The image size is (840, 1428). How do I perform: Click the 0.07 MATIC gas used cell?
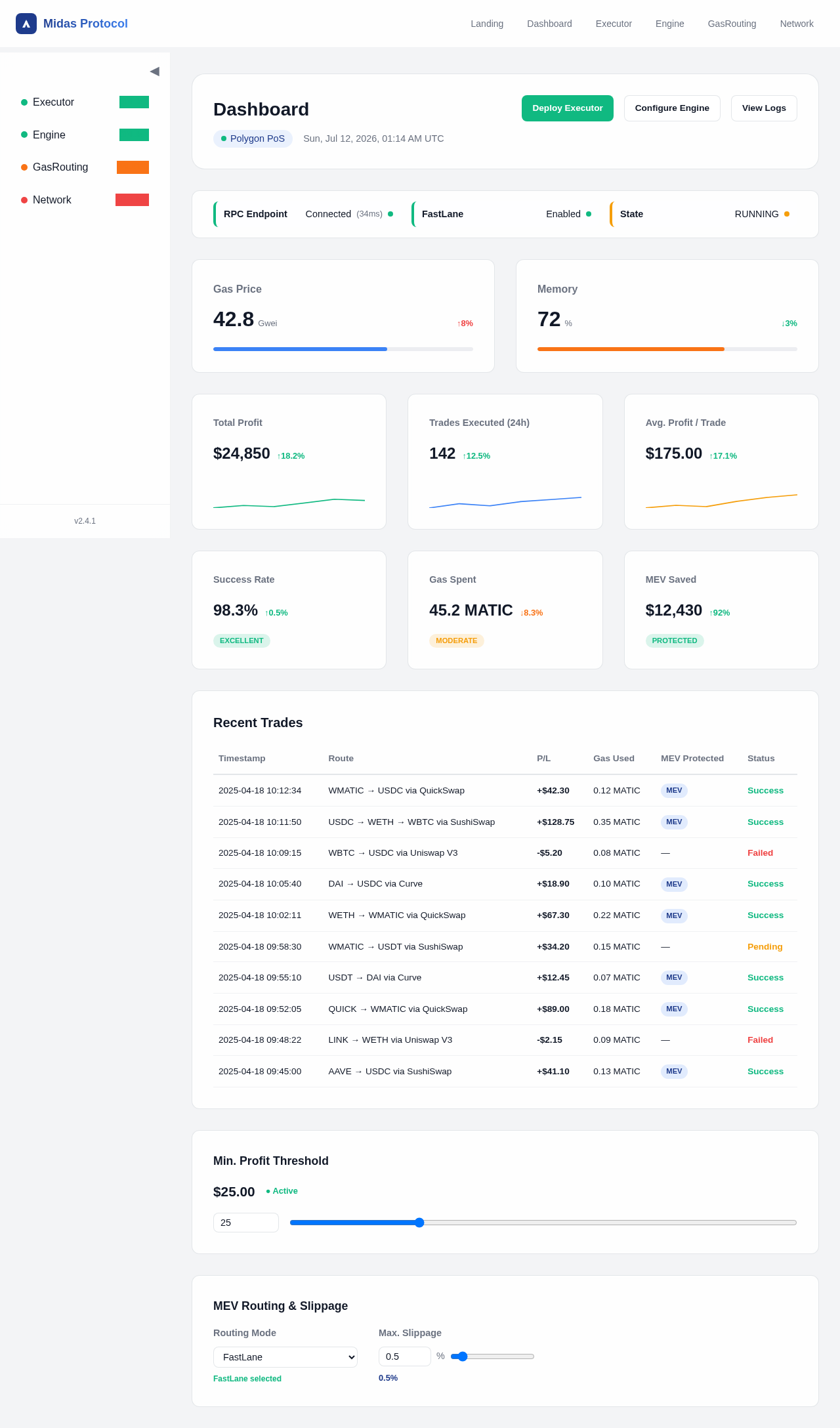pos(617,978)
